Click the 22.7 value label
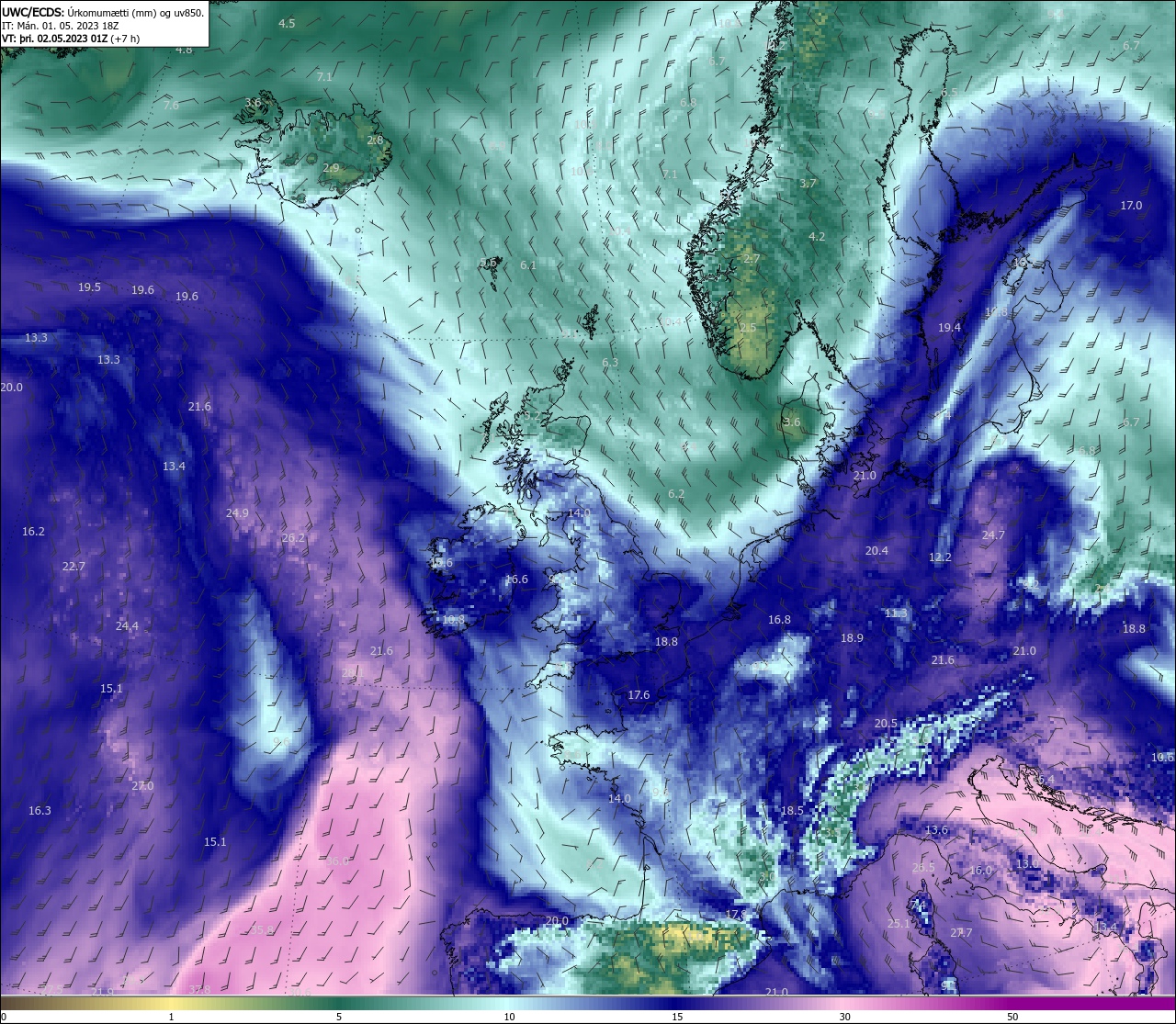The width and height of the screenshot is (1176, 1024). tap(73, 566)
